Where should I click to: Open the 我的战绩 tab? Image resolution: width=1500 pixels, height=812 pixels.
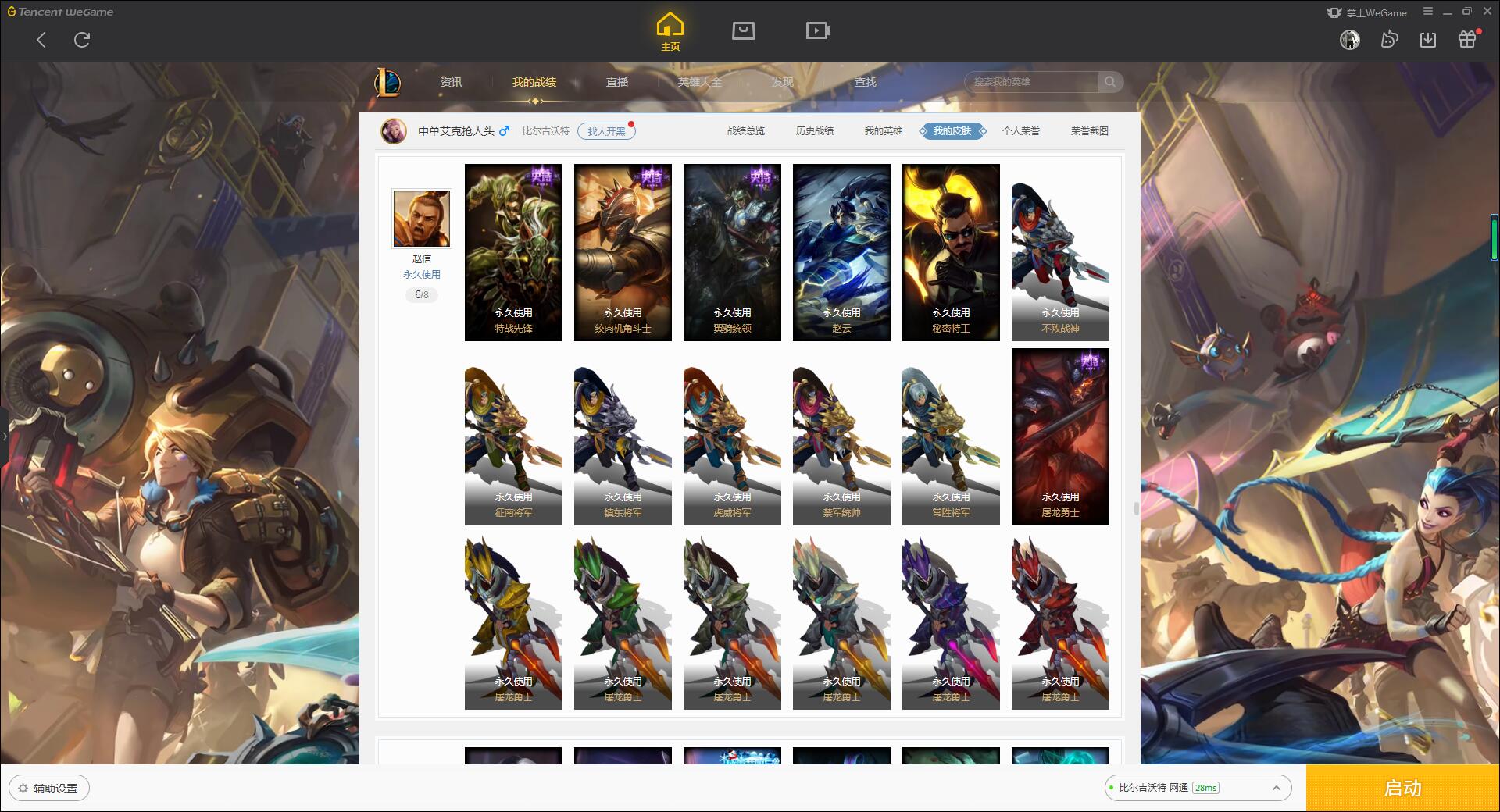534,82
